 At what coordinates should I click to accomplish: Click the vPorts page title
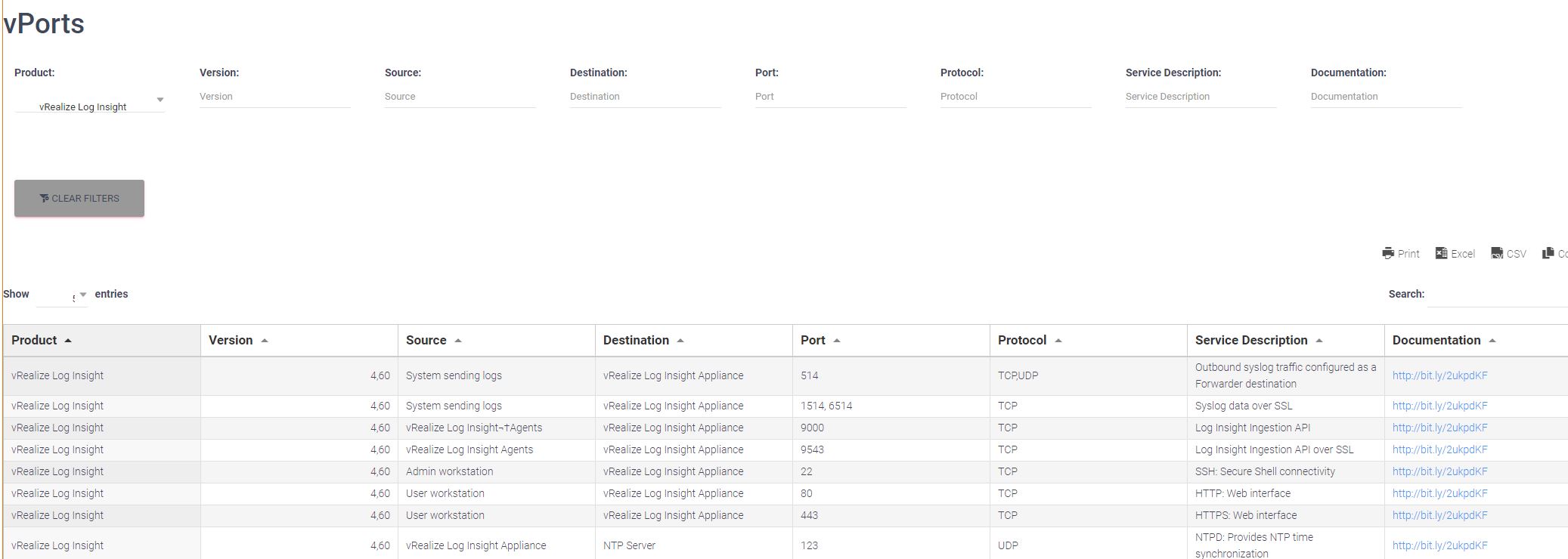[x=44, y=24]
